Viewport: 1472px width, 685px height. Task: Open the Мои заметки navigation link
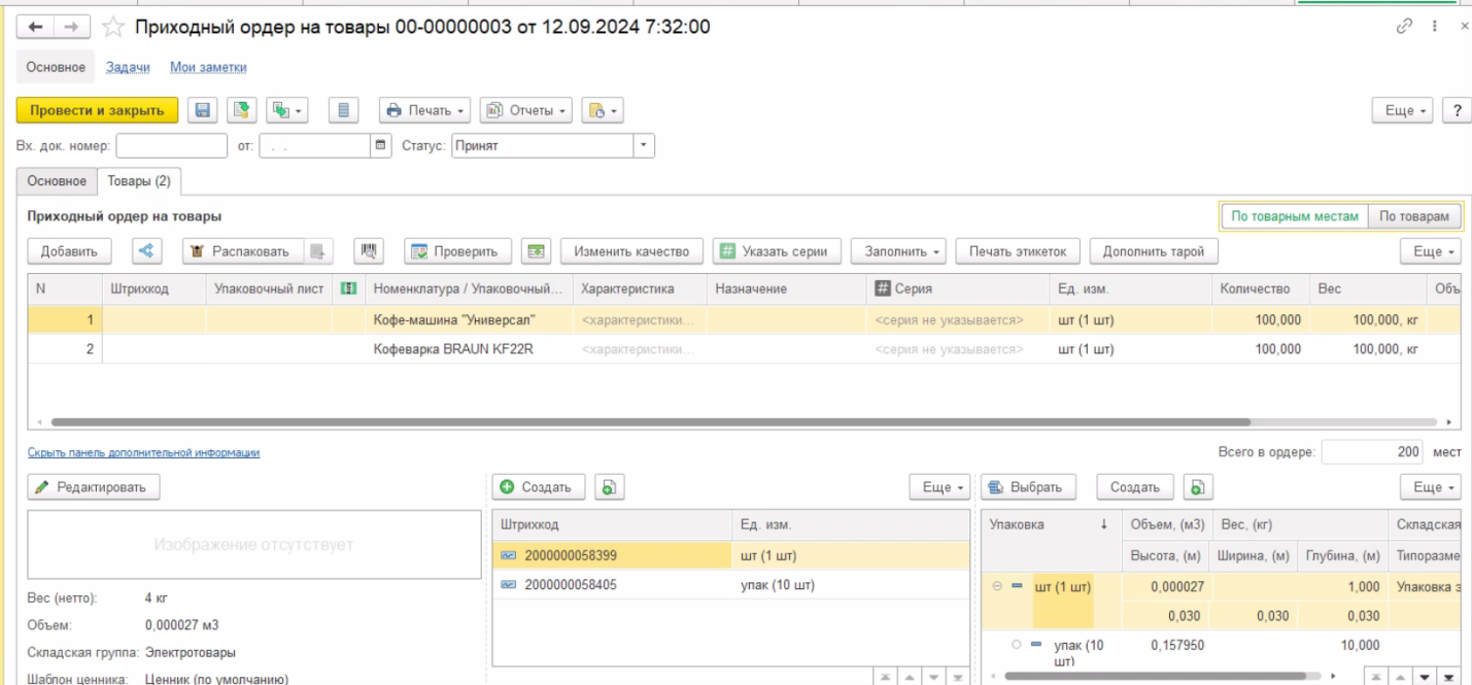(208, 67)
